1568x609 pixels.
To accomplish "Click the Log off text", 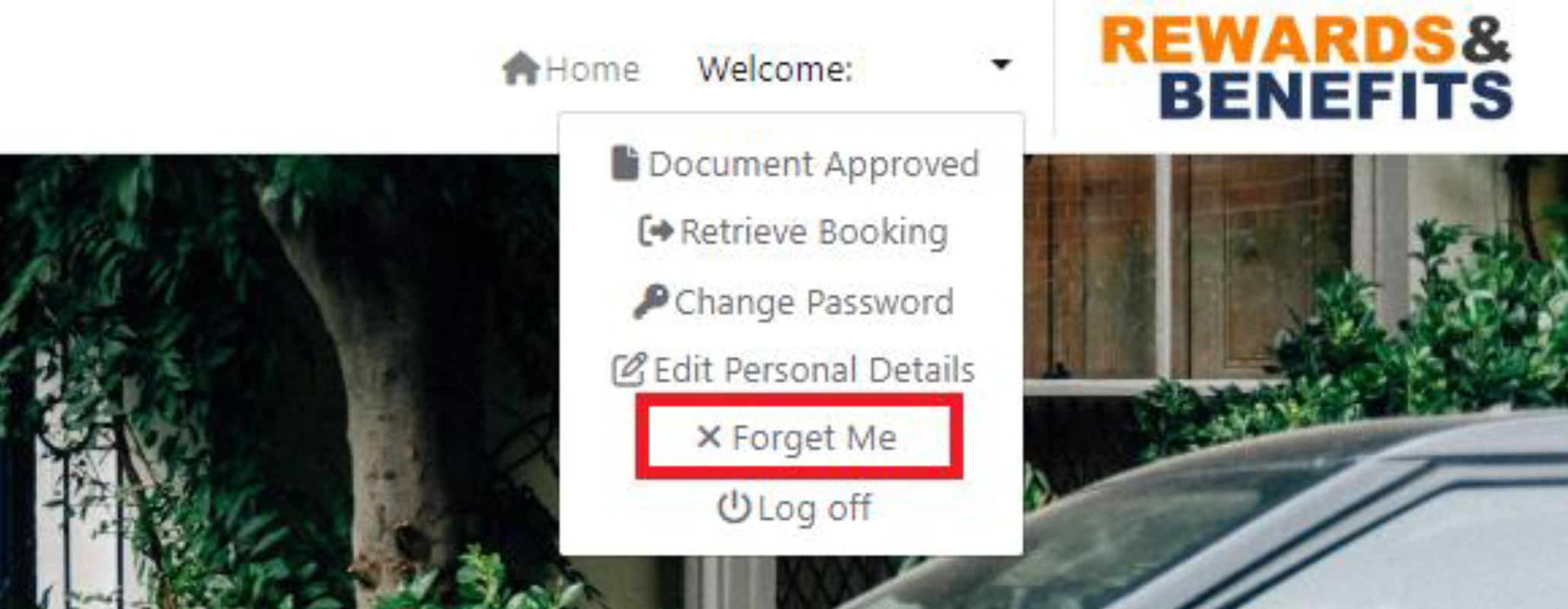I will click(814, 509).
